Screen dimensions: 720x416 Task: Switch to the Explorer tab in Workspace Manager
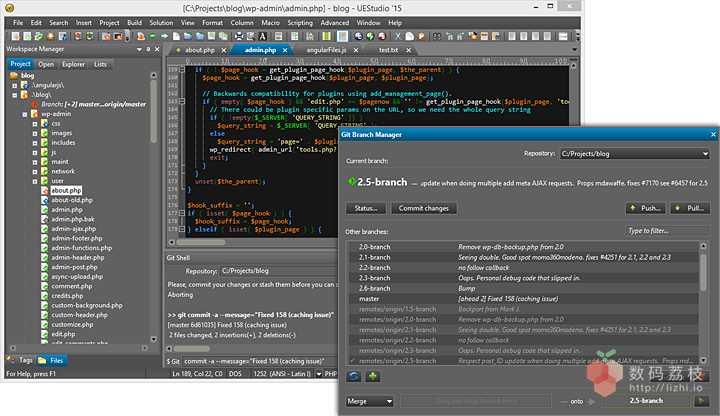coord(73,64)
